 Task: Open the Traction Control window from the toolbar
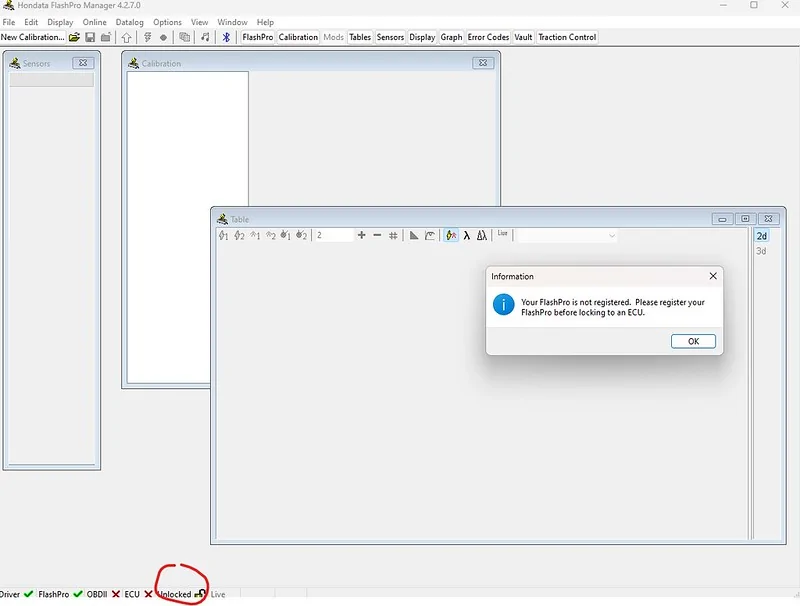(567, 37)
